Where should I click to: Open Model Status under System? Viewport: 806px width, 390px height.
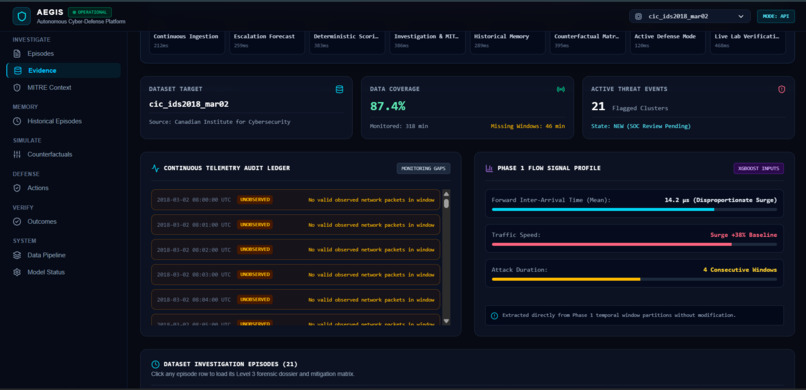click(46, 272)
